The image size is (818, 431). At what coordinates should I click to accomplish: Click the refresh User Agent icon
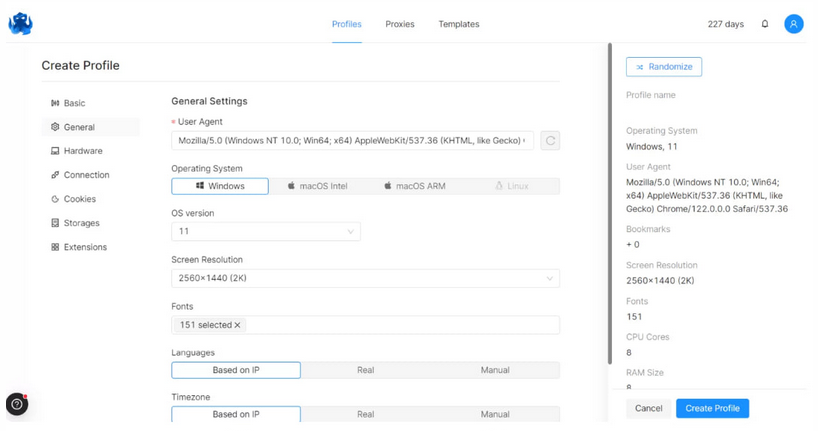(x=550, y=141)
